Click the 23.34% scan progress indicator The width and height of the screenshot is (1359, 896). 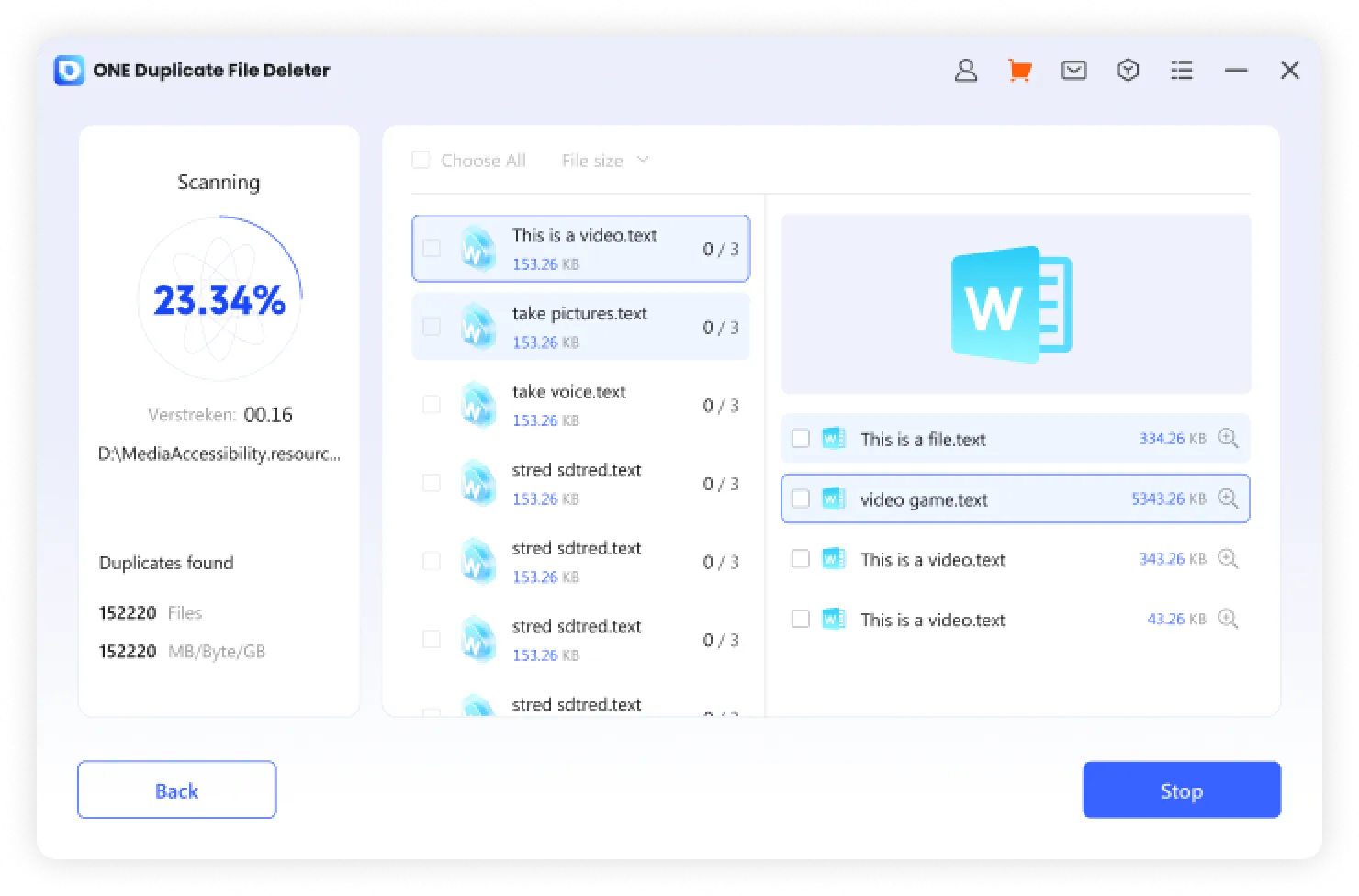219,299
